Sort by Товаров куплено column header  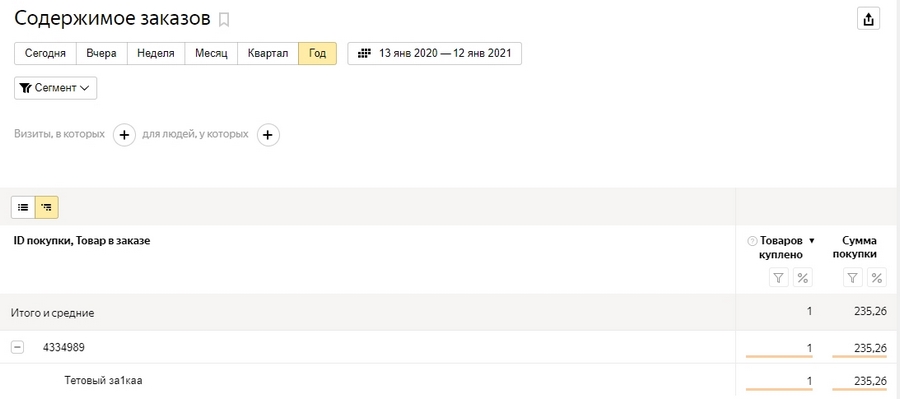pyautogui.click(x=781, y=247)
